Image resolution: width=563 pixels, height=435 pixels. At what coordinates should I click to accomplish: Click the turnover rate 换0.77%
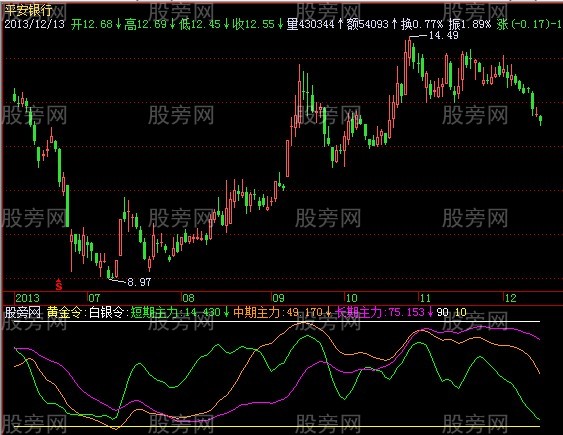pyautogui.click(x=422, y=24)
